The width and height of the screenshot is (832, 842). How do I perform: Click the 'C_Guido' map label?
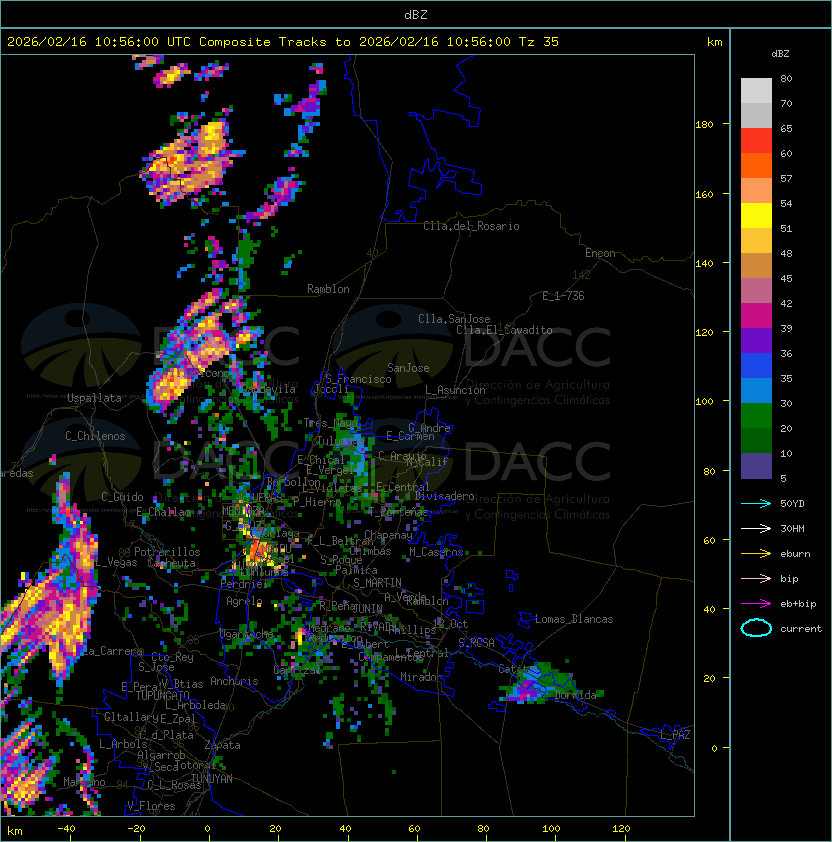(x=122, y=497)
